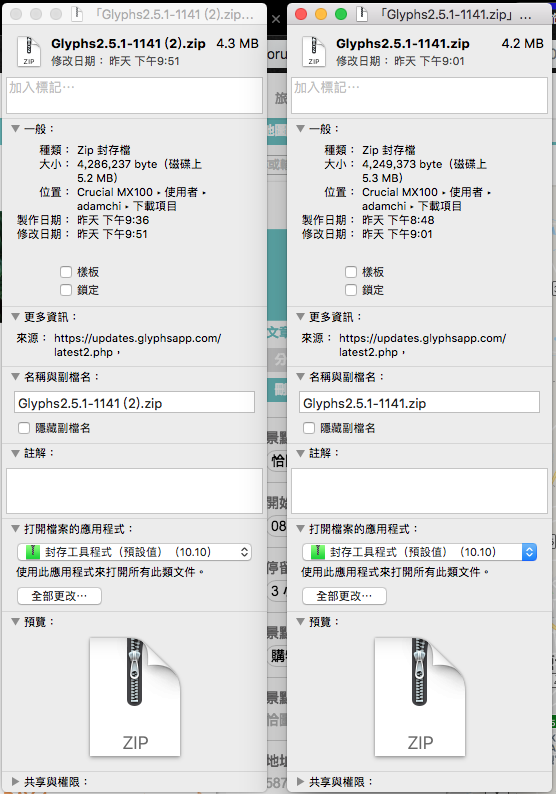Collapse 一般 section in right window
This screenshot has width=556, height=794.
point(300,129)
